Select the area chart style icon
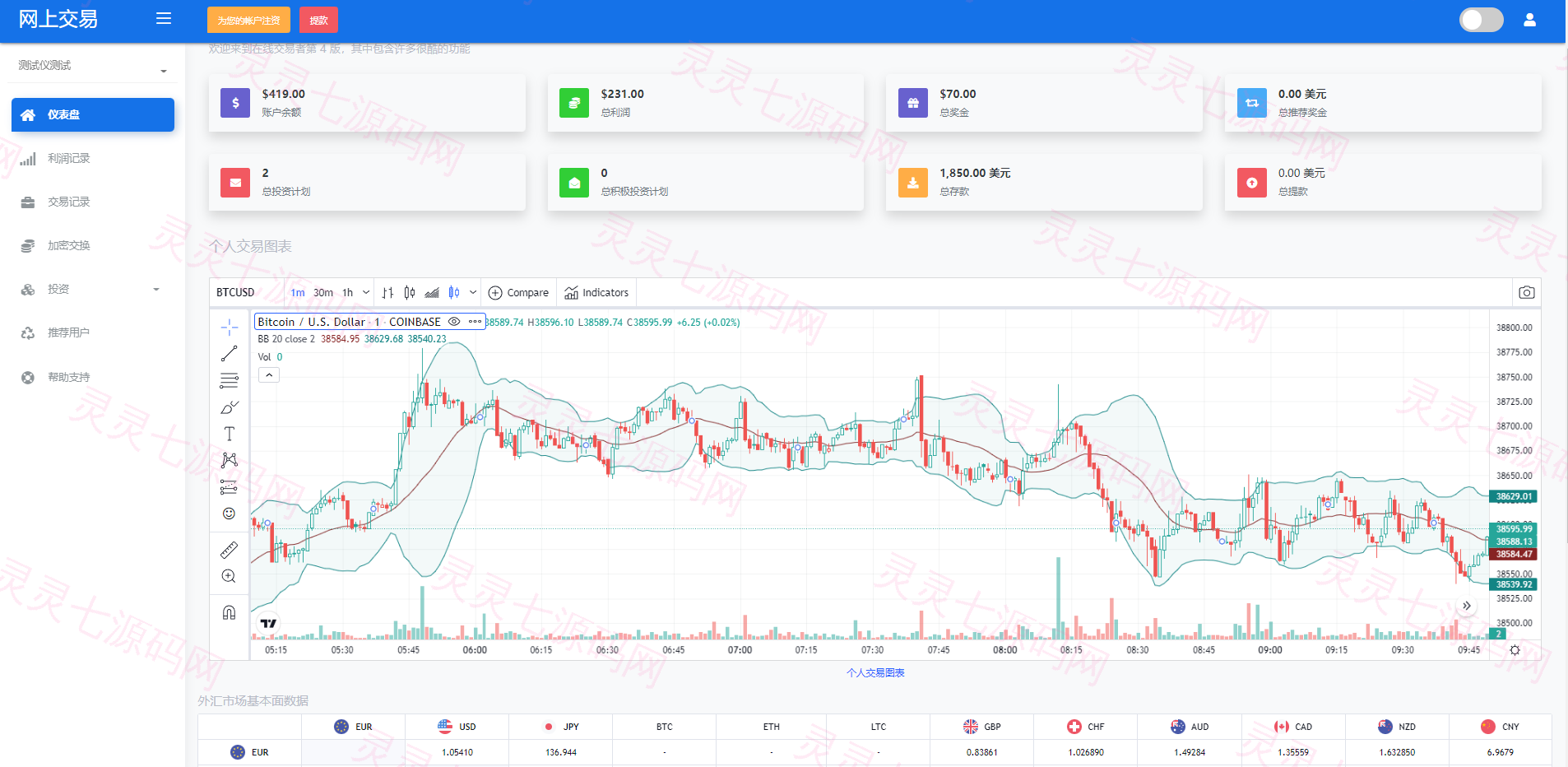The height and width of the screenshot is (767, 1568). [x=432, y=292]
